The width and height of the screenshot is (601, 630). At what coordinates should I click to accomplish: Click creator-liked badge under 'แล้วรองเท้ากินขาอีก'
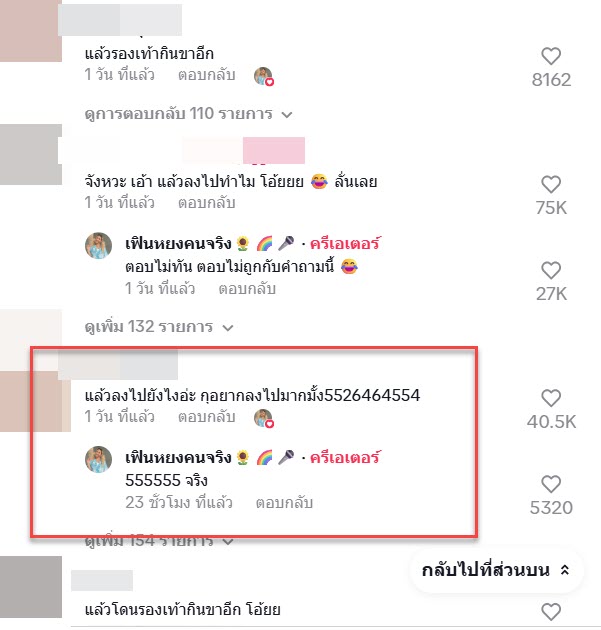[x=264, y=76]
